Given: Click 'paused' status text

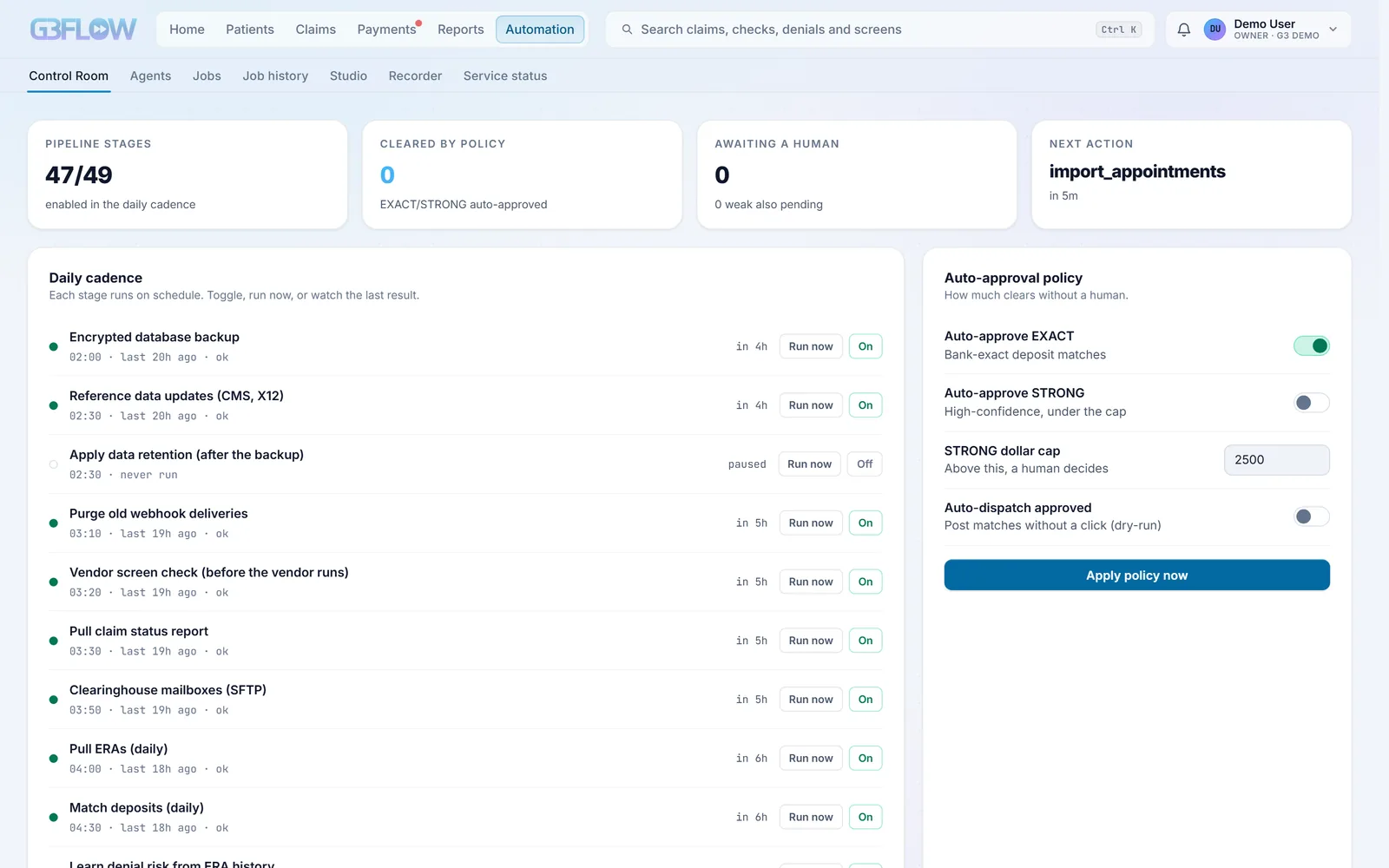Looking at the screenshot, I should (747, 464).
